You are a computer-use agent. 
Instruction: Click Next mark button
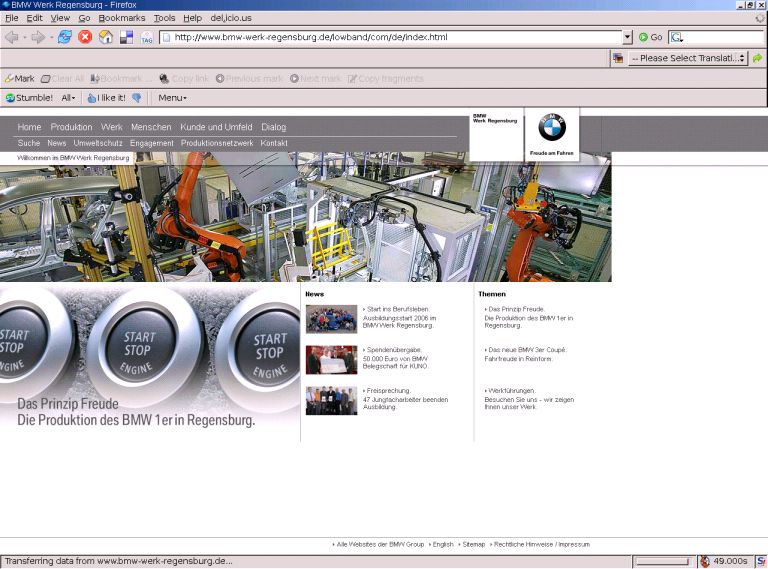[x=316, y=79]
